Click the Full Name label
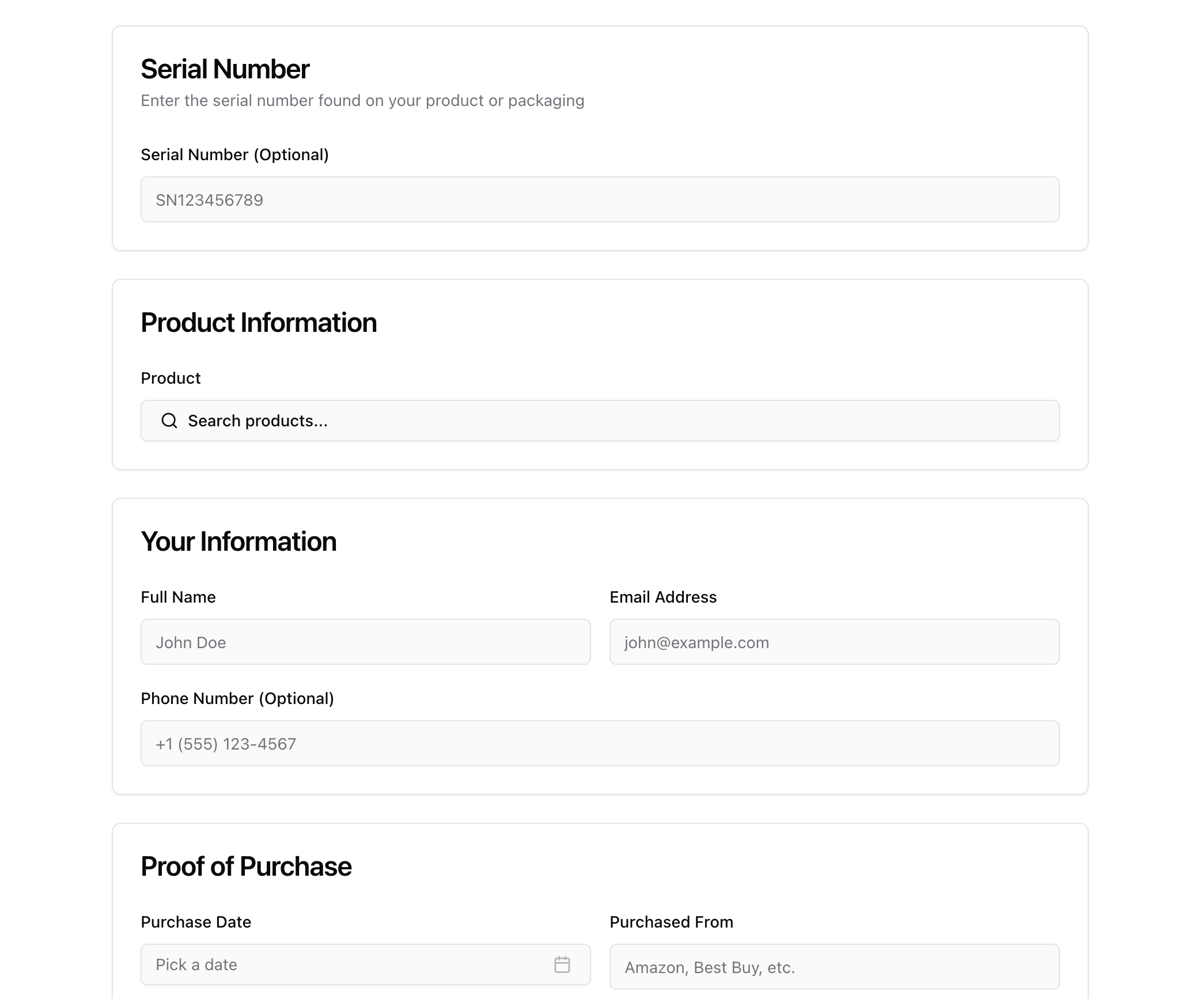This screenshot has width=1204, height=999. 178,597
